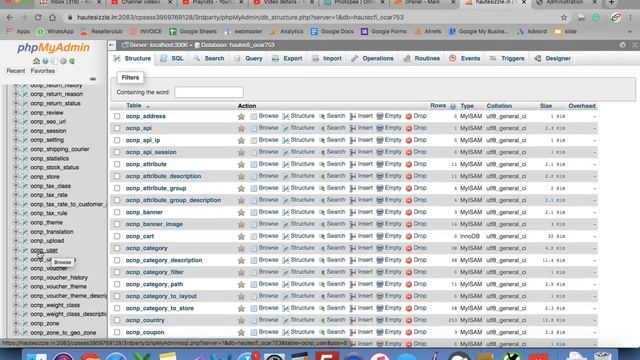Click Containing the word filter field
The height and width of the screenshot is (360, 640).
pos(209,92)
